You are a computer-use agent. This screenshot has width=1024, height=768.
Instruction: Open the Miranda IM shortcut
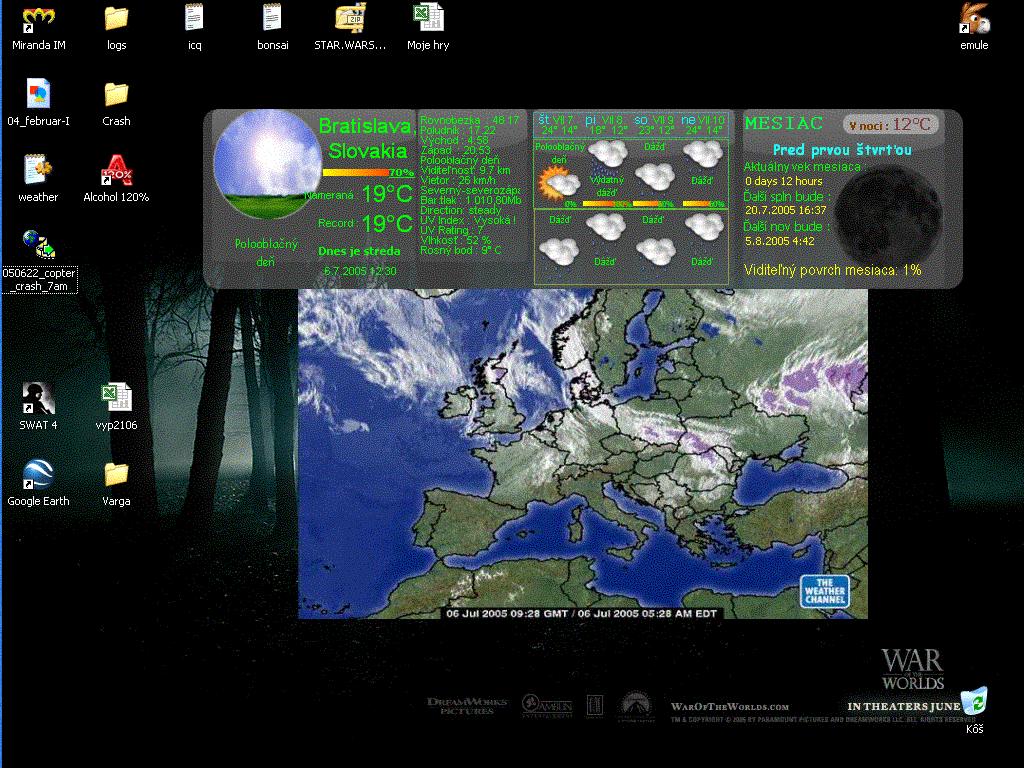click(x=38, y=27)
